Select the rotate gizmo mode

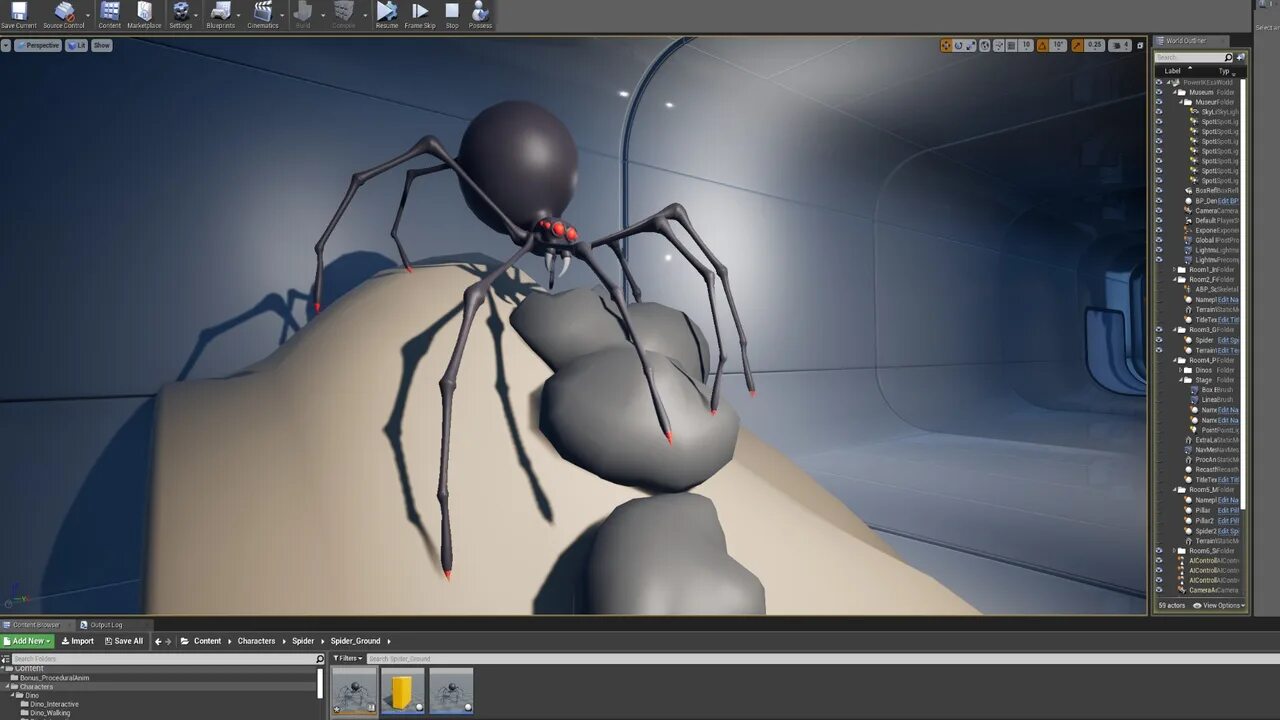(959, 45)
